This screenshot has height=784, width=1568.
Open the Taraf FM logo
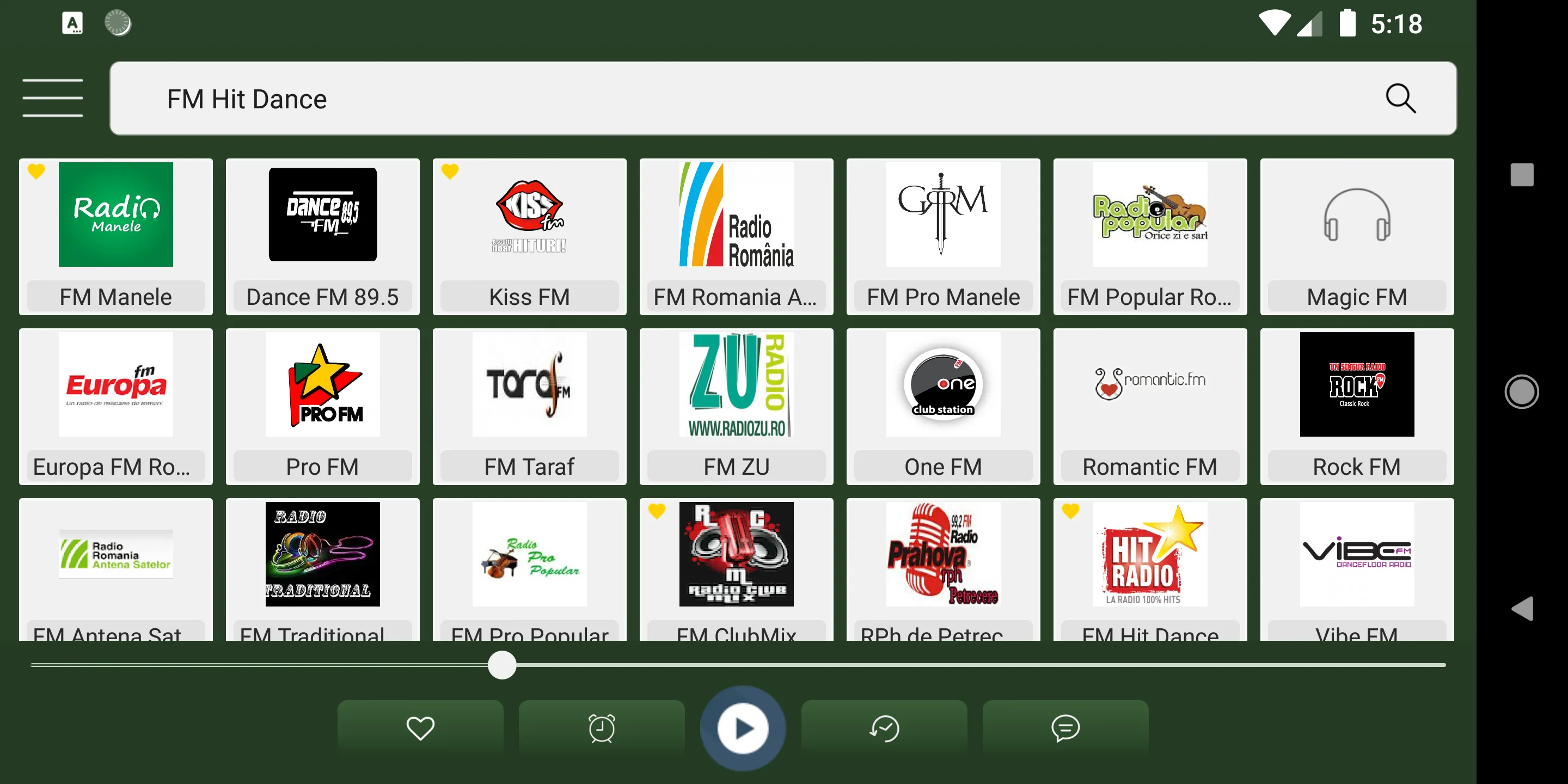[x=530, y=384]
